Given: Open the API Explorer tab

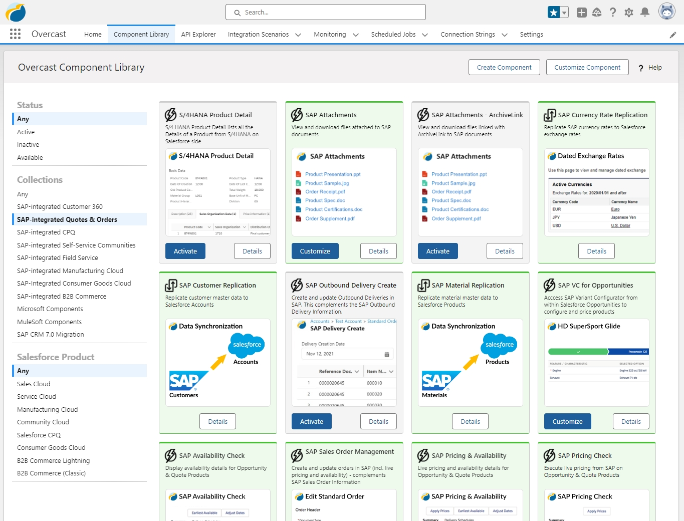Looking at the screenshot, I should [198, 34].
